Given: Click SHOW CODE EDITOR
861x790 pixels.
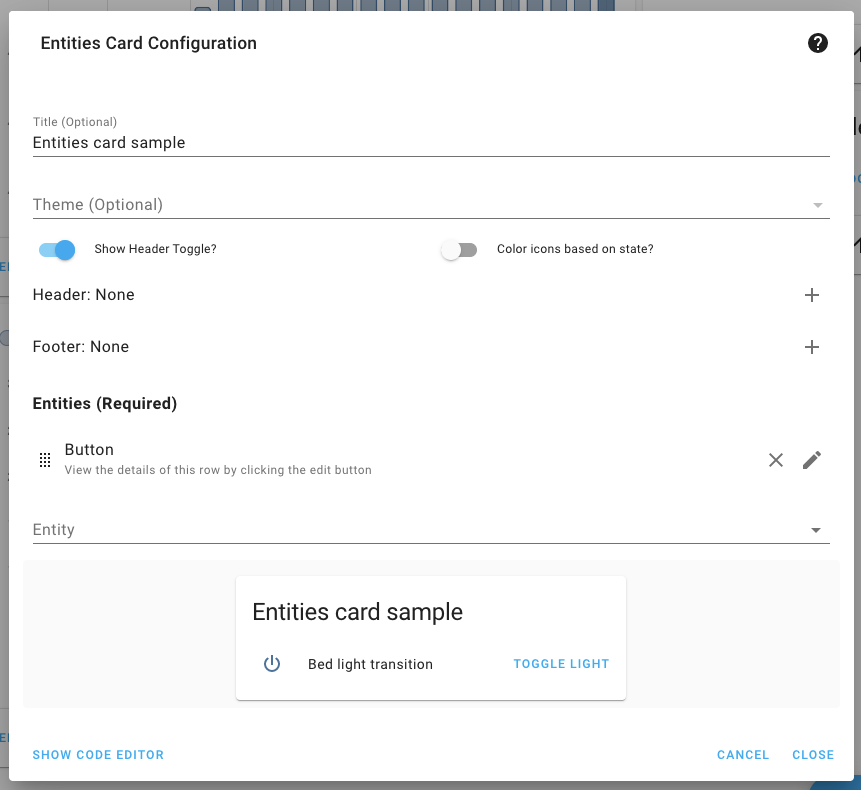Looking at the screenshot, I should [x=98, y=755].
